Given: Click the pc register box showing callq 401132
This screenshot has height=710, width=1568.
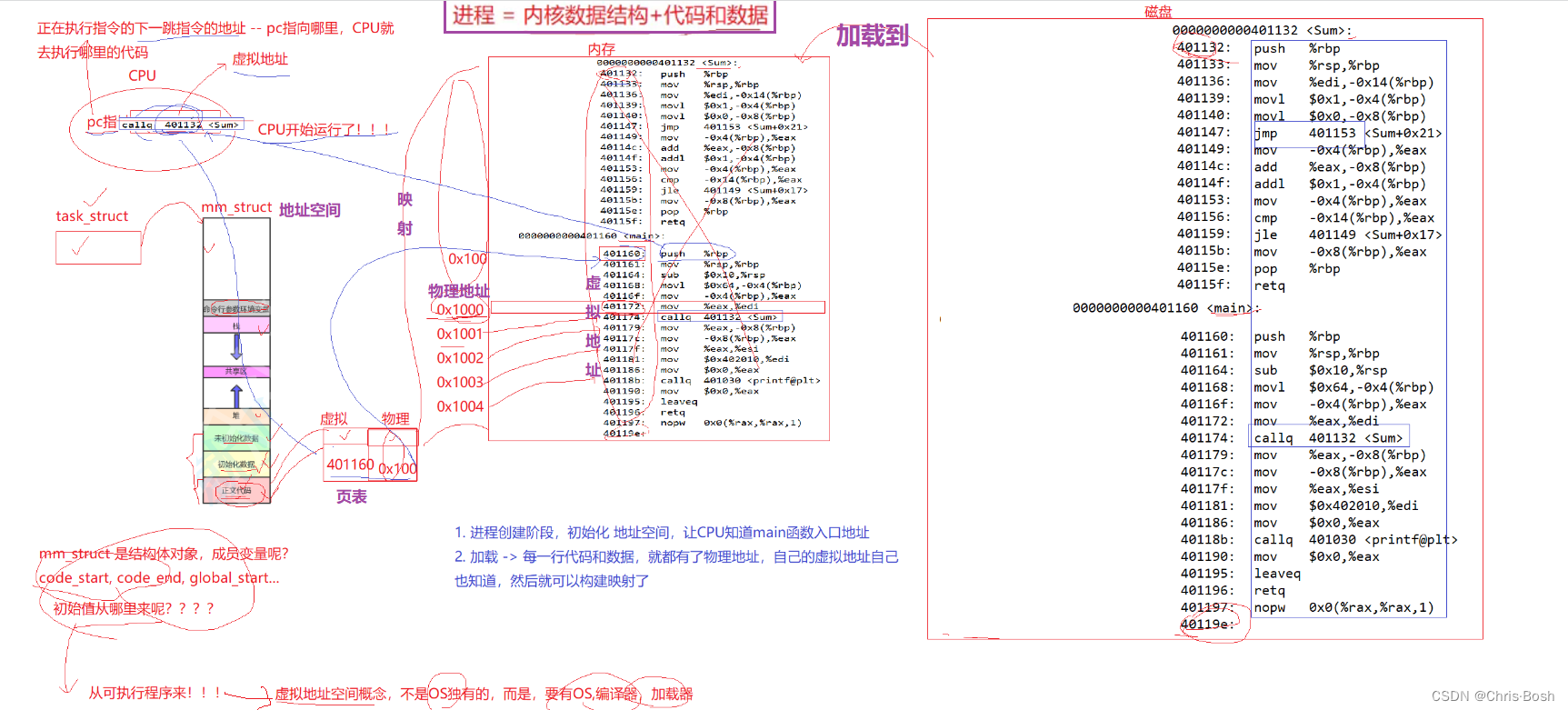Looking at the screenshot, I should click(x=182, y=125).
